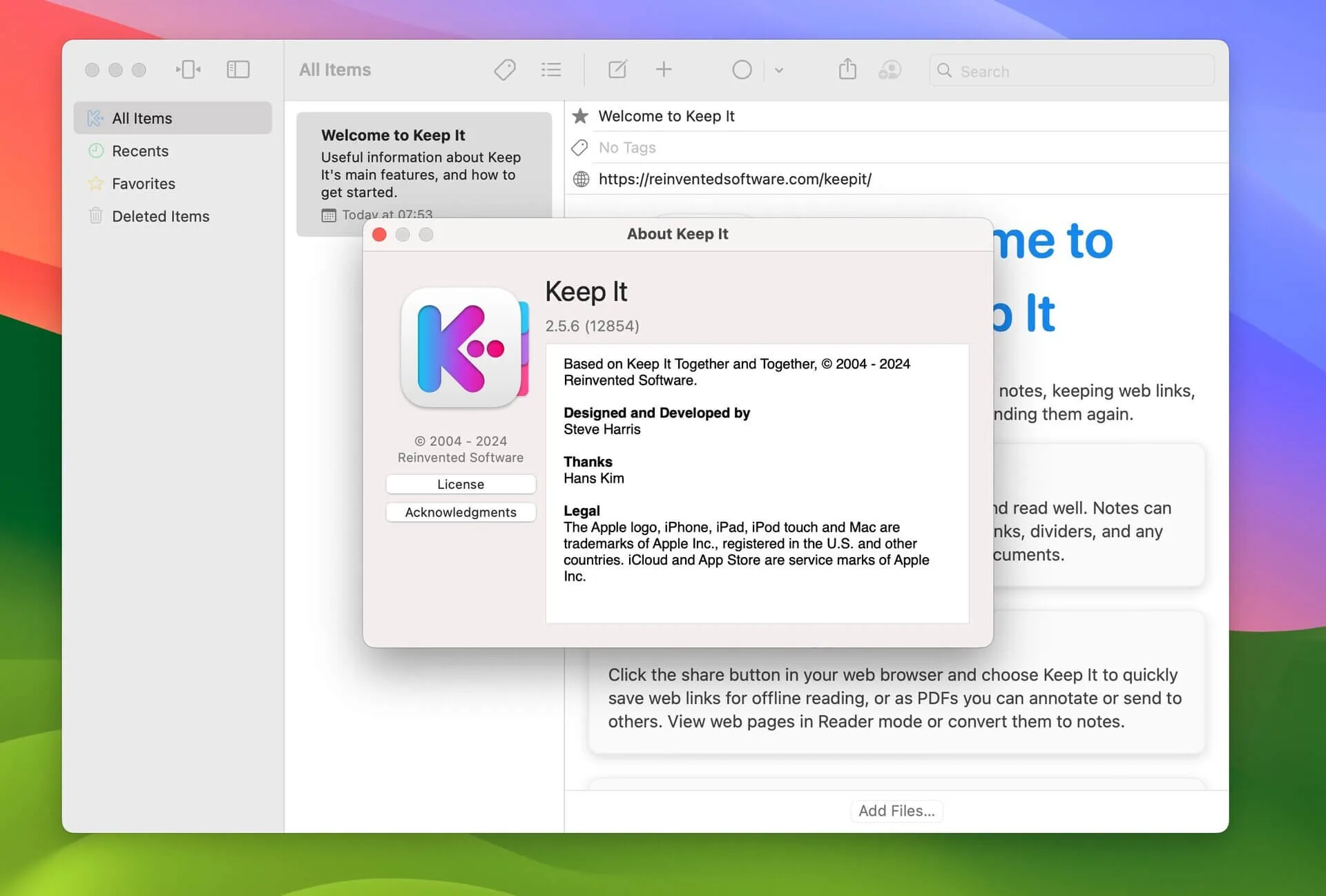Viewport: 1326px width, 896px height.
Task: Click the share icon in toolbar
Action: (x=847, y=69)
